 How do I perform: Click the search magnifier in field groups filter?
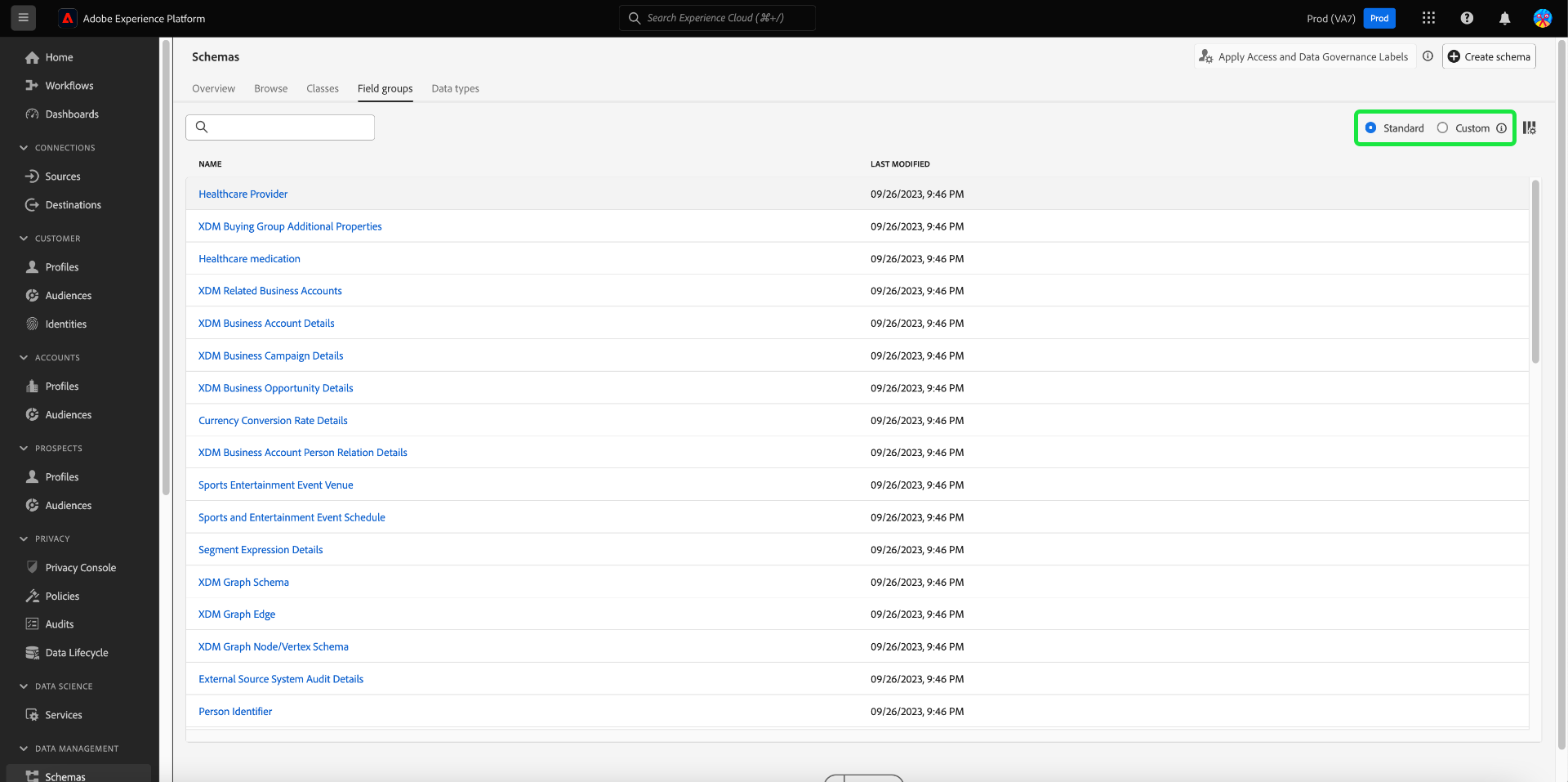point(202,127)
